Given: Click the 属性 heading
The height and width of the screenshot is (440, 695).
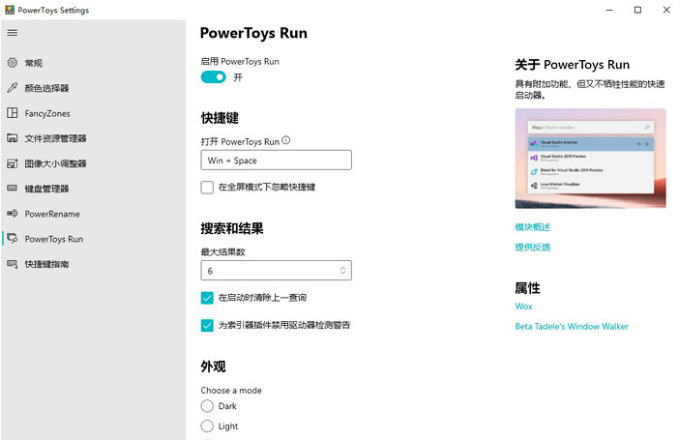Looking at the screenshot, I should [x=527, y=288].
